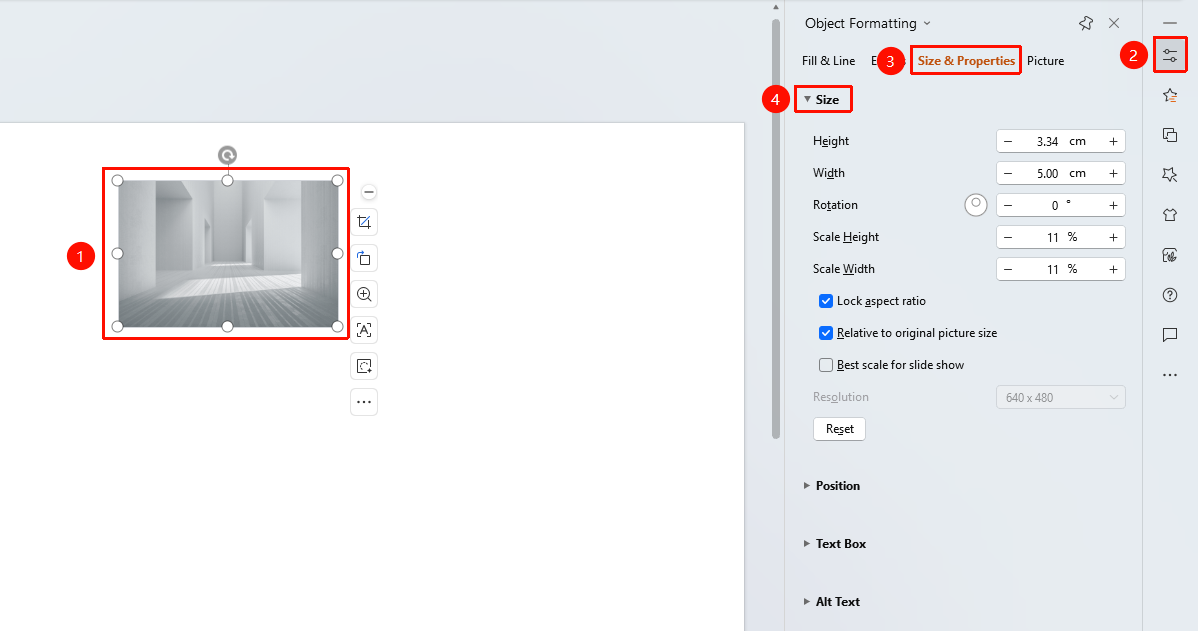Image resolution: width=1198 pixels, height=631 pixels.
Task: Click the Reset button
Action: coord(840,429)
